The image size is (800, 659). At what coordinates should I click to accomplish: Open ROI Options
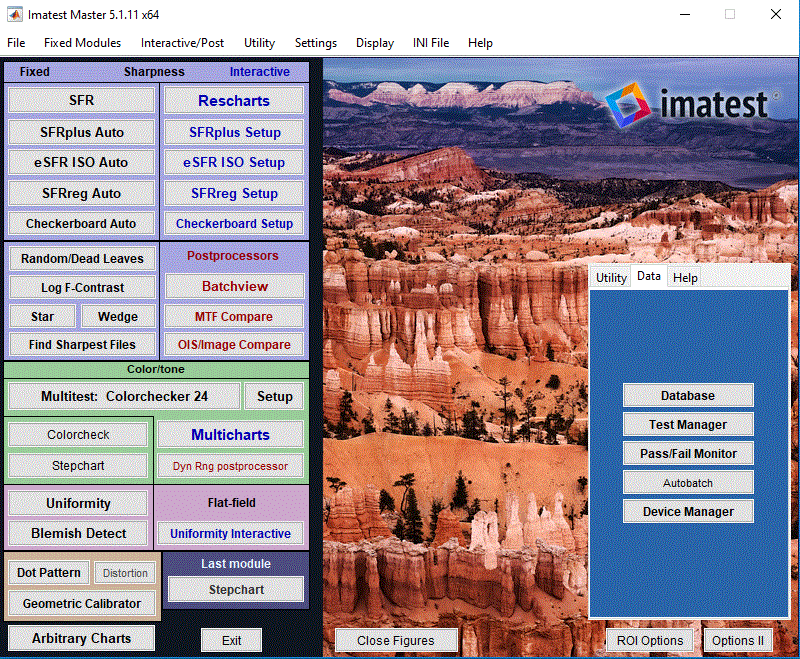pos(649,641)
